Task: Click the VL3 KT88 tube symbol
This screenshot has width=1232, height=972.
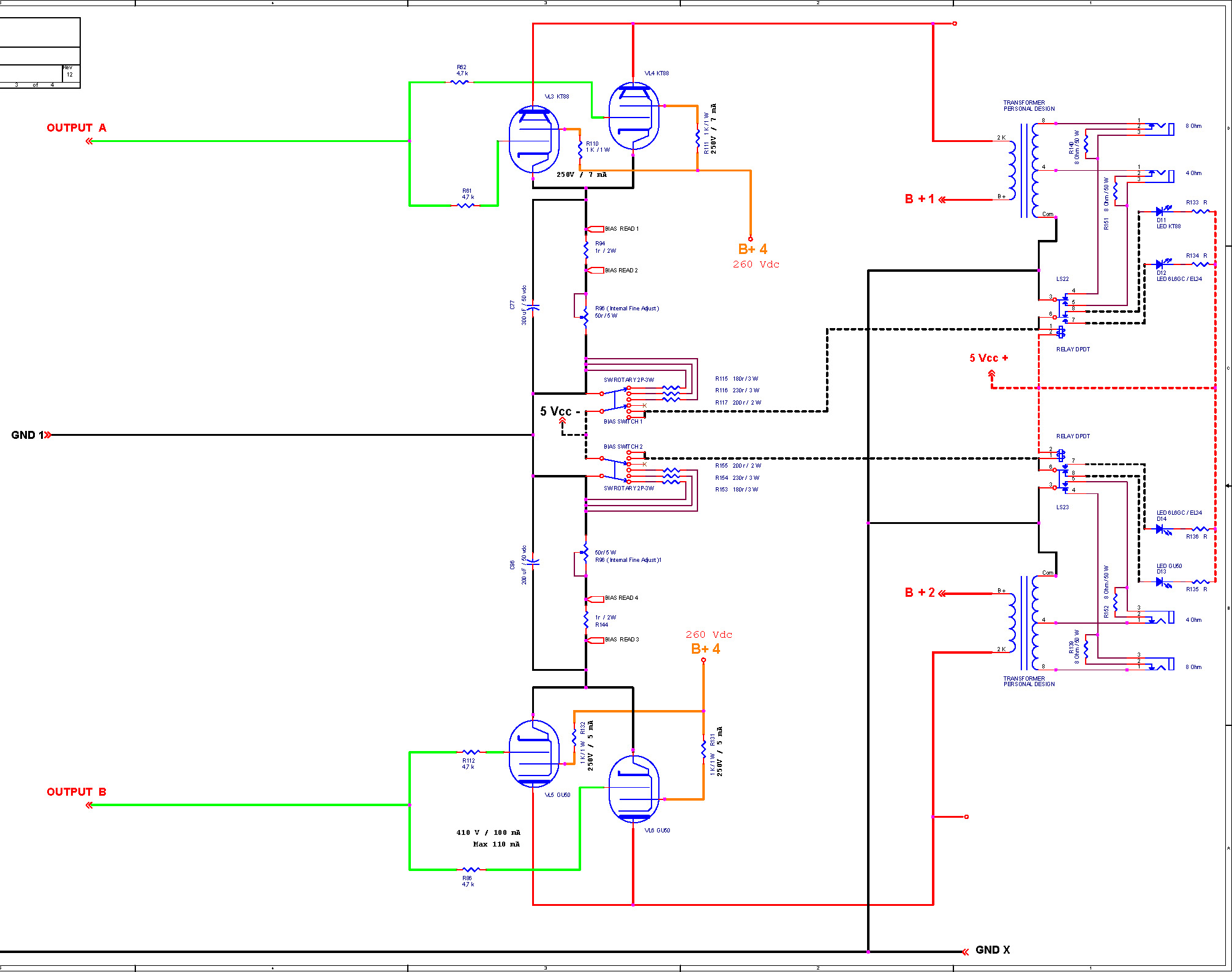Action: (x=533, y=140)
